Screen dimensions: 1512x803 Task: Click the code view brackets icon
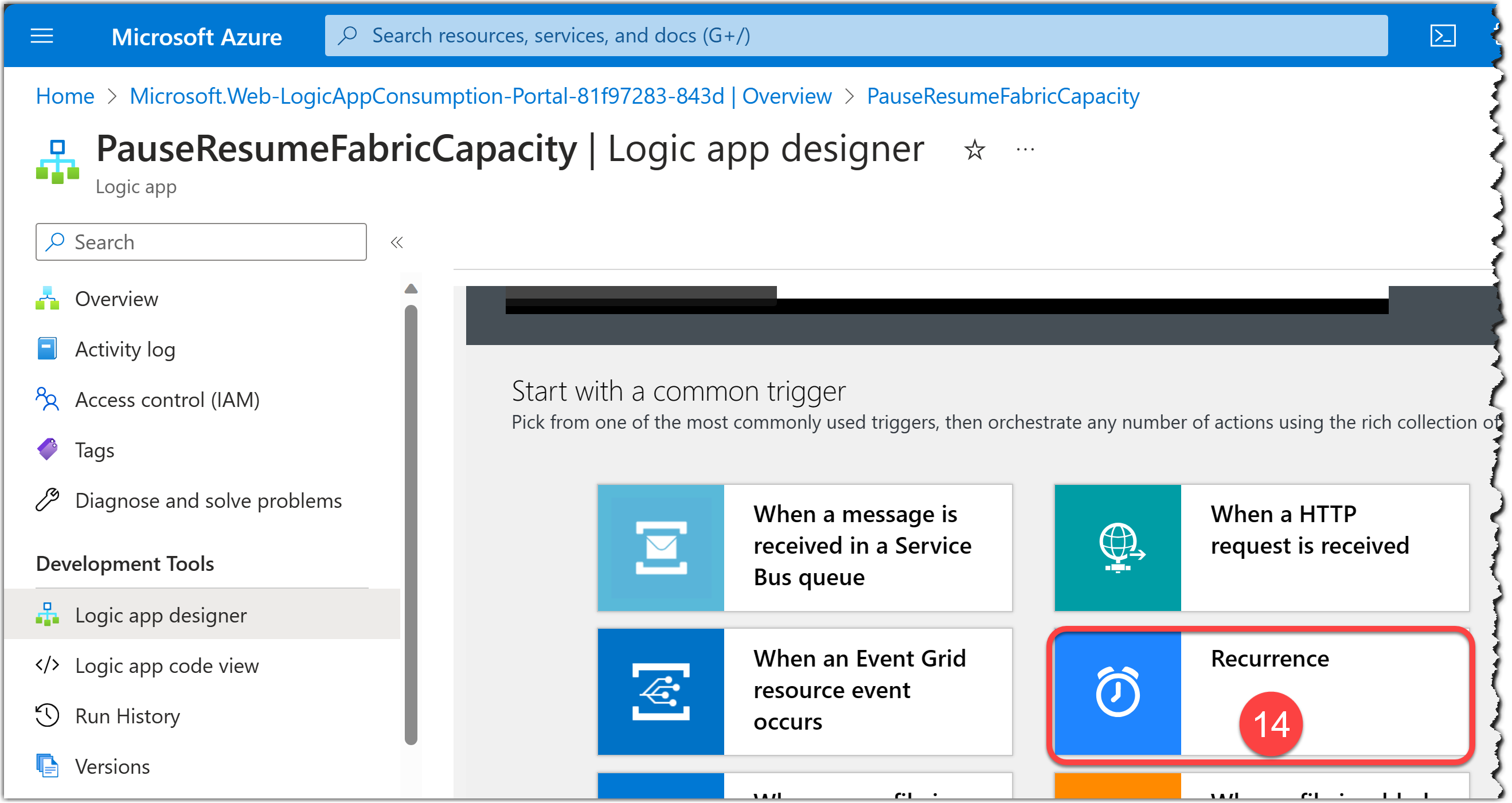(x=48, y=665)
